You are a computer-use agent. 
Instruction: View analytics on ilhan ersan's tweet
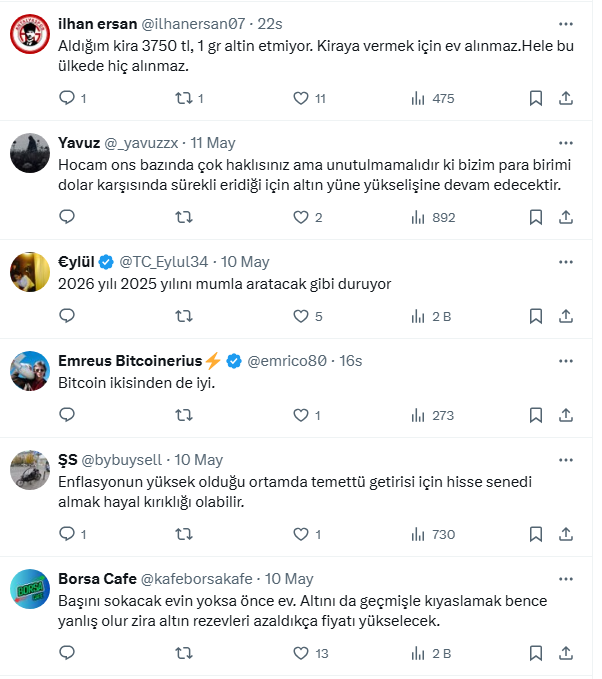(x=418, y=98)
